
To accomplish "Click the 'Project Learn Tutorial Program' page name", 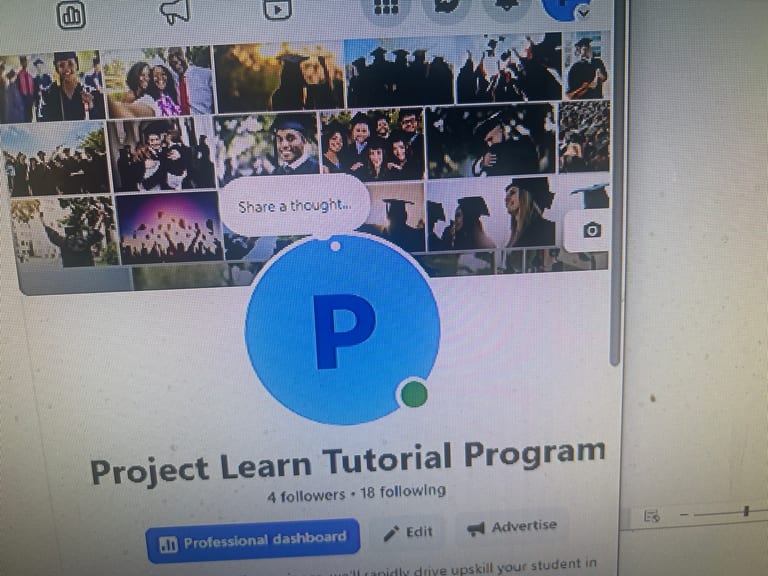I will pos(348,462).
